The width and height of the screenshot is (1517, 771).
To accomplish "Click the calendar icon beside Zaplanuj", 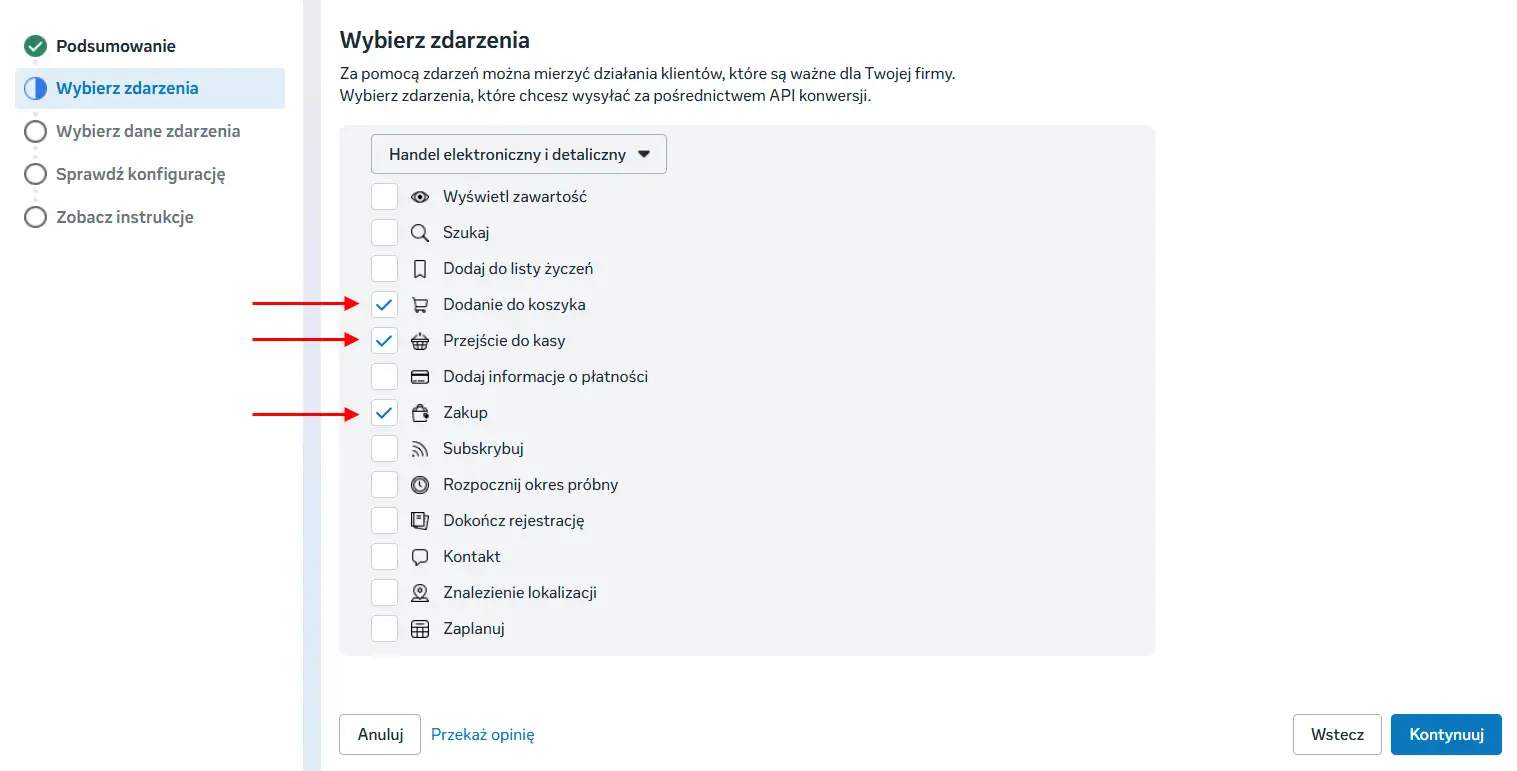I will coord(420,629).
